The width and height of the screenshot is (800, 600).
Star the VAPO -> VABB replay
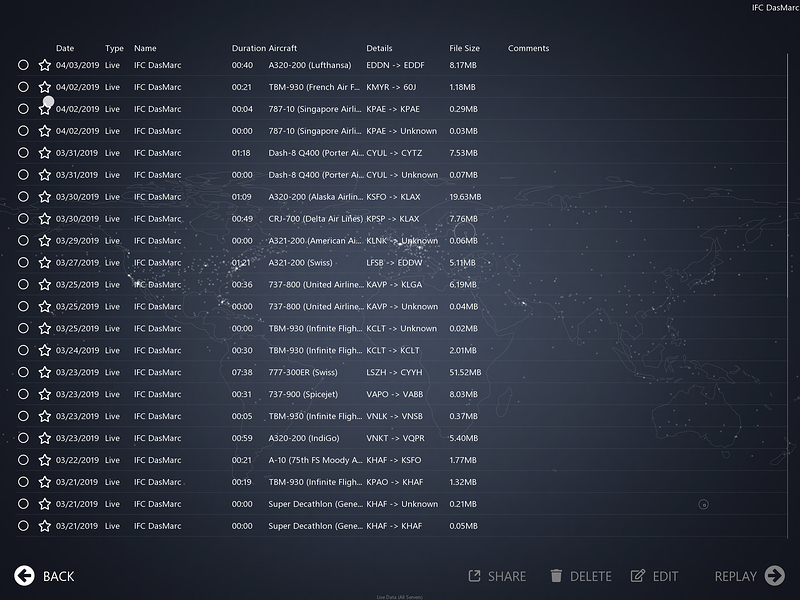tap(45, 394)
